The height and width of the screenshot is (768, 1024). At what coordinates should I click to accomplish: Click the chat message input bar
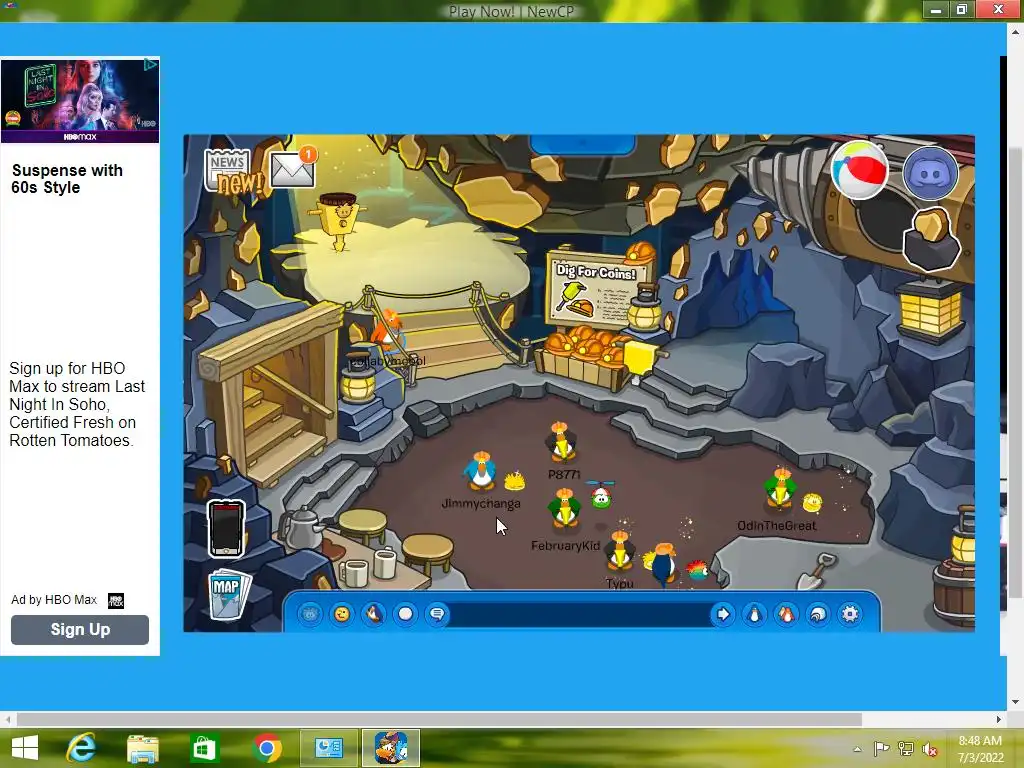coord(580,614)
